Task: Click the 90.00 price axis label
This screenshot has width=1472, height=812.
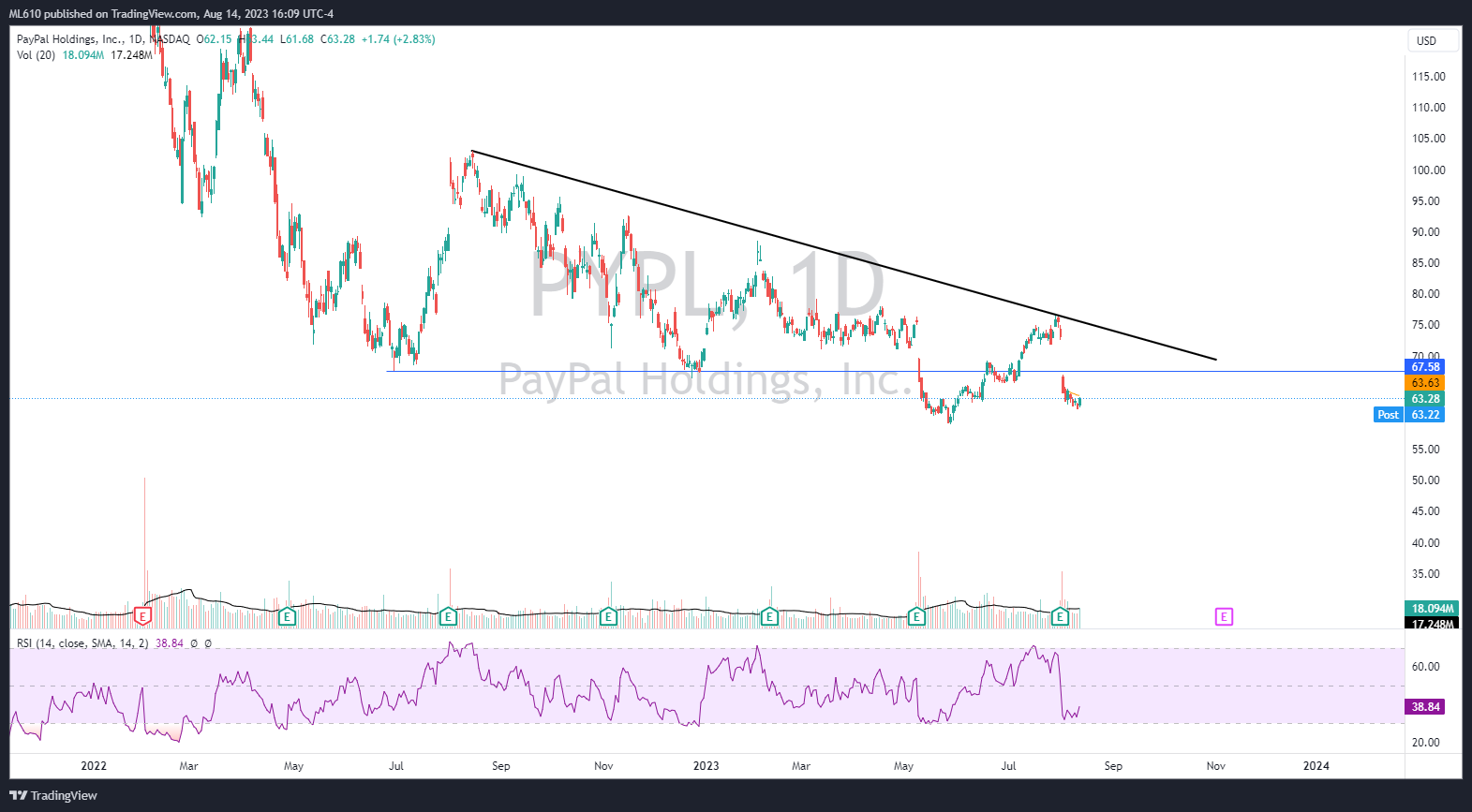Action: coord(1426,232)
